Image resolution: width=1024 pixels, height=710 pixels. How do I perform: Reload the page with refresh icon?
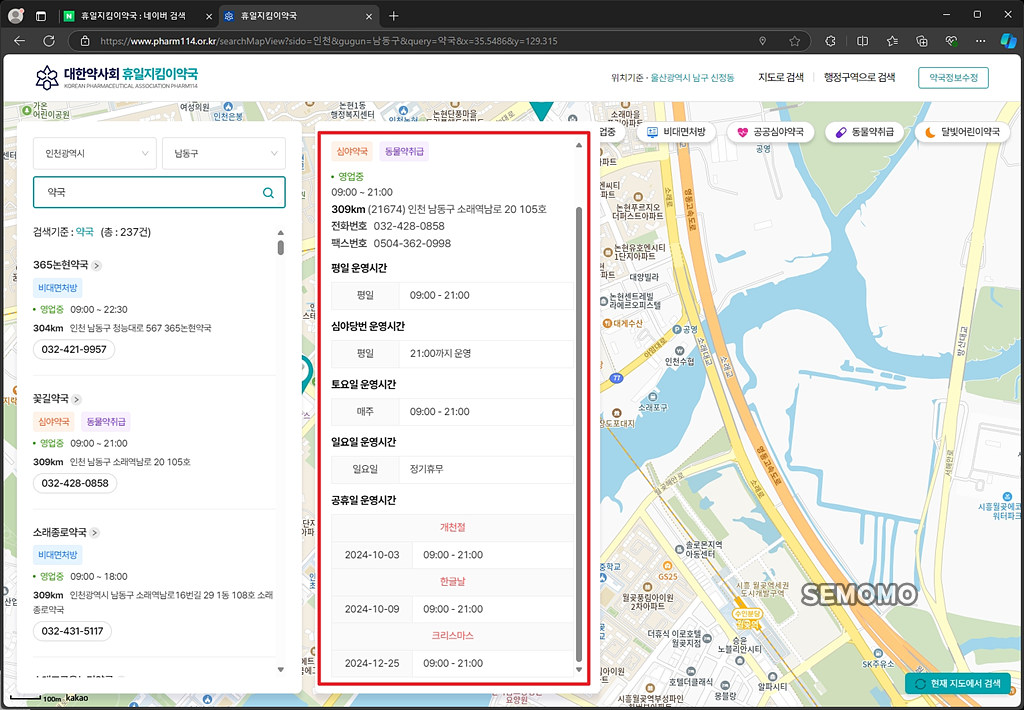49,40
